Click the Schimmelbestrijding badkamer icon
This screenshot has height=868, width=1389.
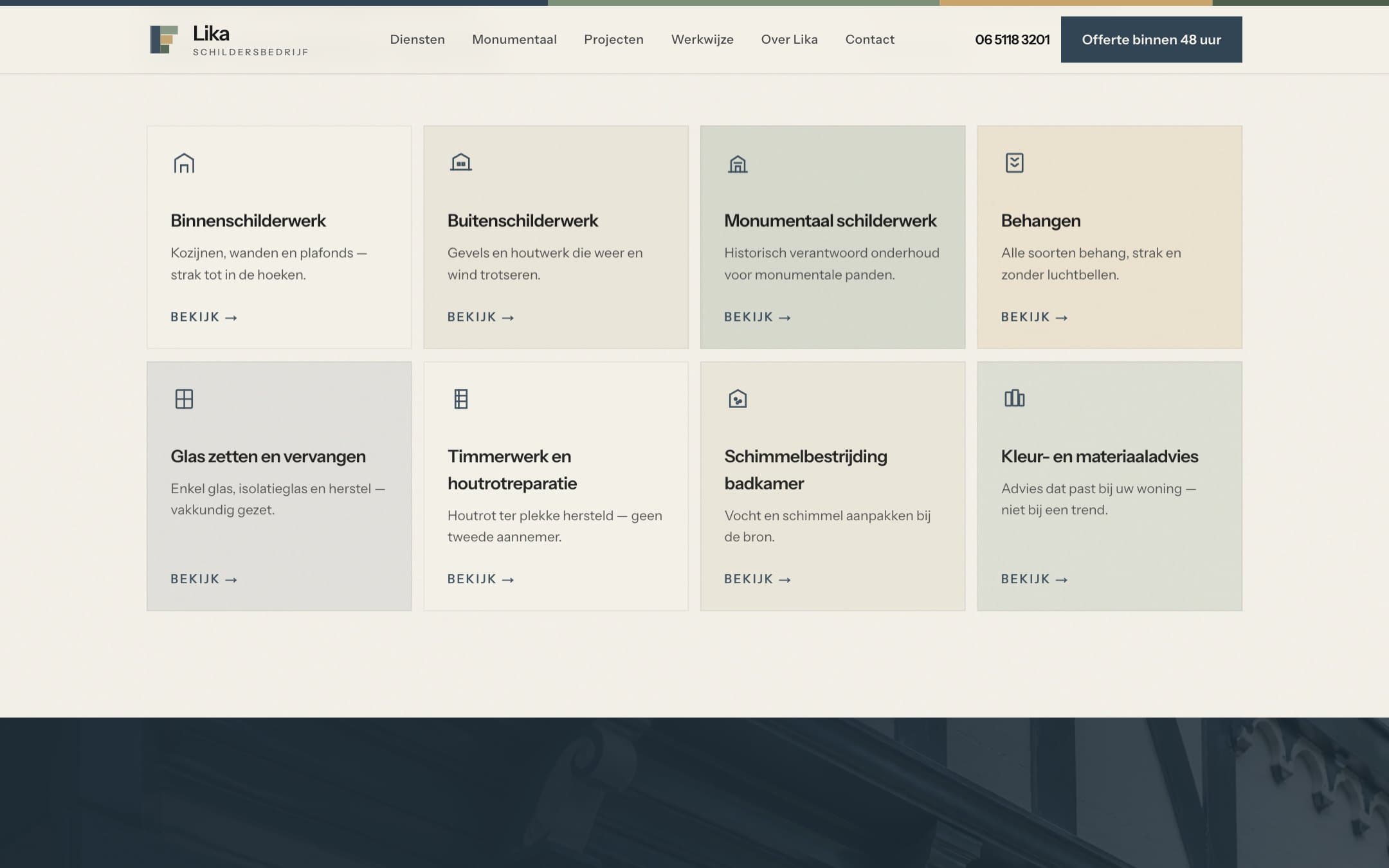[738, 399]
